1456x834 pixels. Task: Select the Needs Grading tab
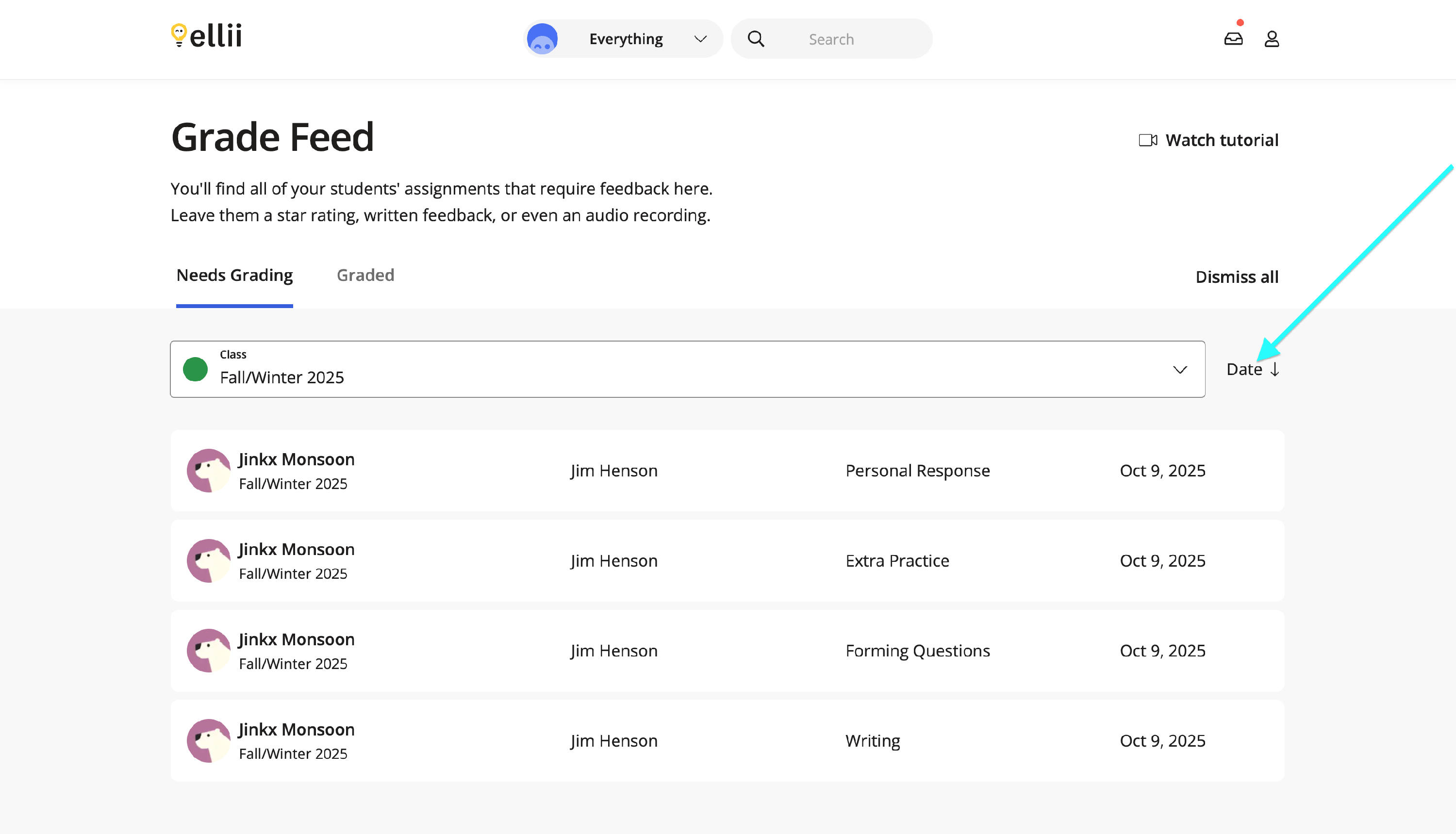[x=234, y=276]
